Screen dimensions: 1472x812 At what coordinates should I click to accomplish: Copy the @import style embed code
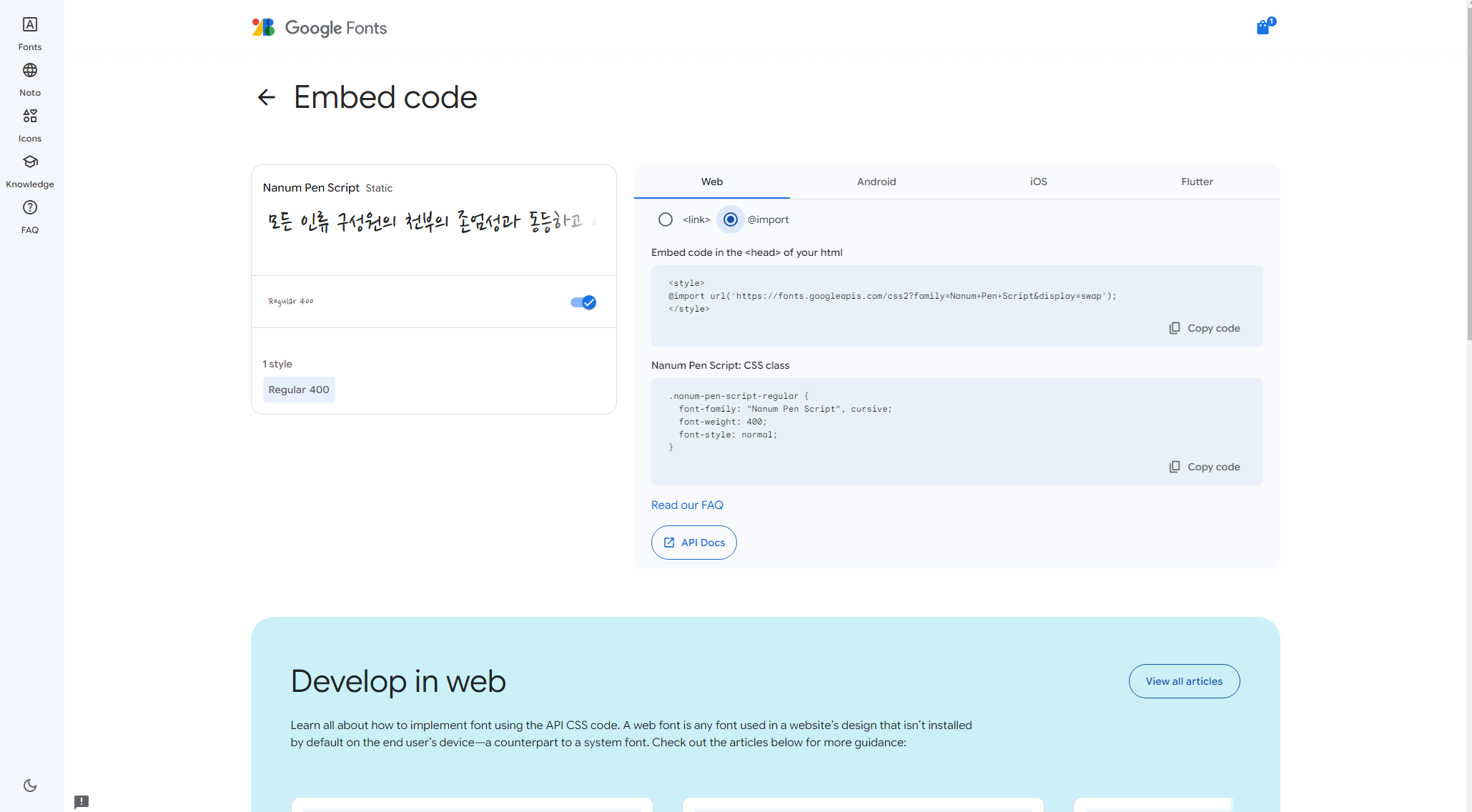click(1205, 328)
